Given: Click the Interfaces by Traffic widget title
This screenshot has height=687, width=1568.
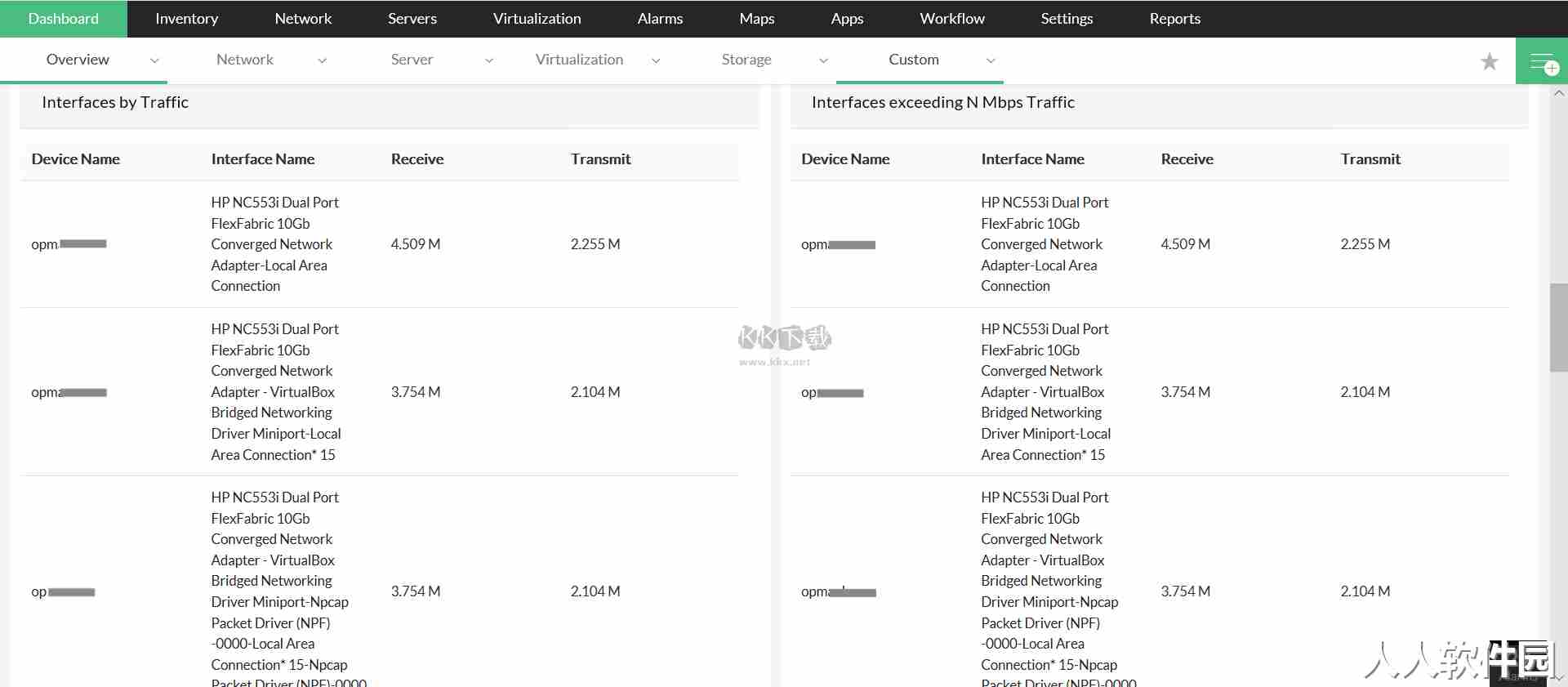Looking at the screenshot, I should tap(115, 102).
